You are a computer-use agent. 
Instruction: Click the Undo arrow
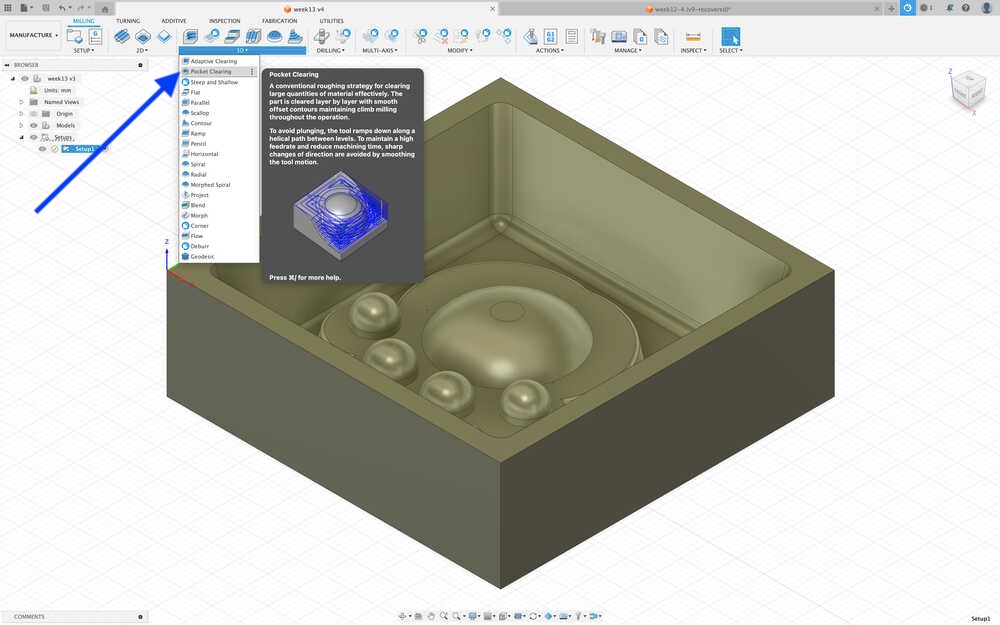tap(63, 8)
